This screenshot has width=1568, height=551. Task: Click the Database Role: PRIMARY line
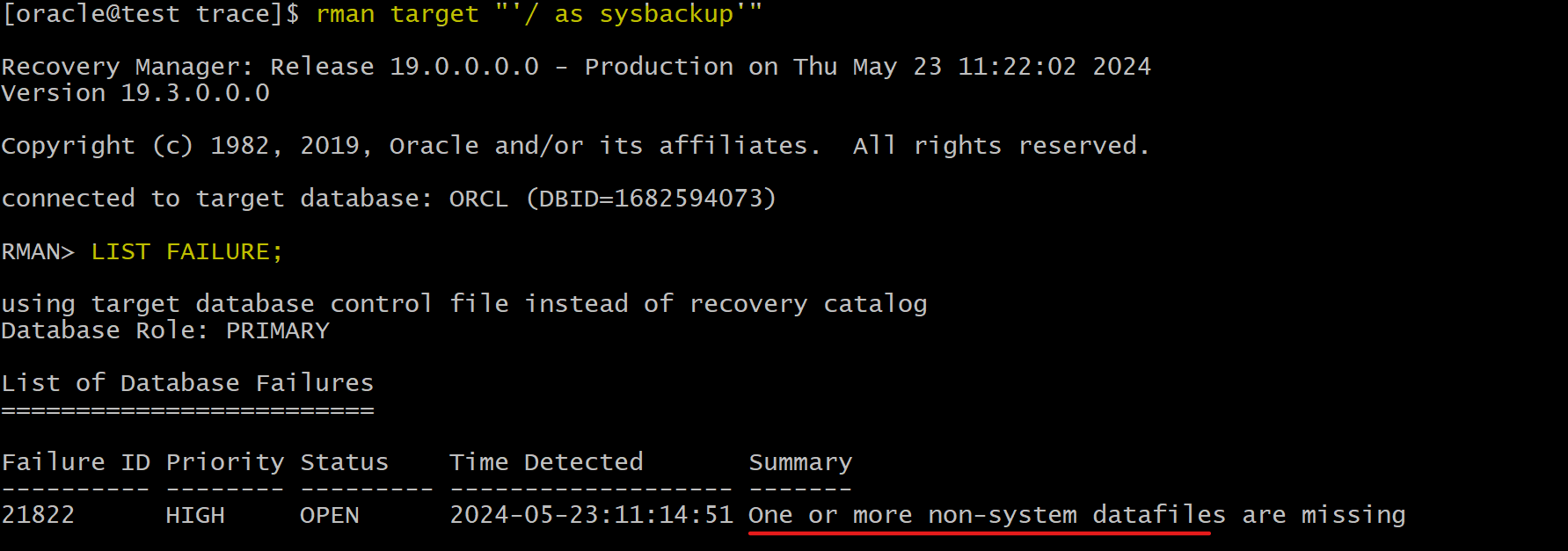pyautogui.click(x=165, y=330)
